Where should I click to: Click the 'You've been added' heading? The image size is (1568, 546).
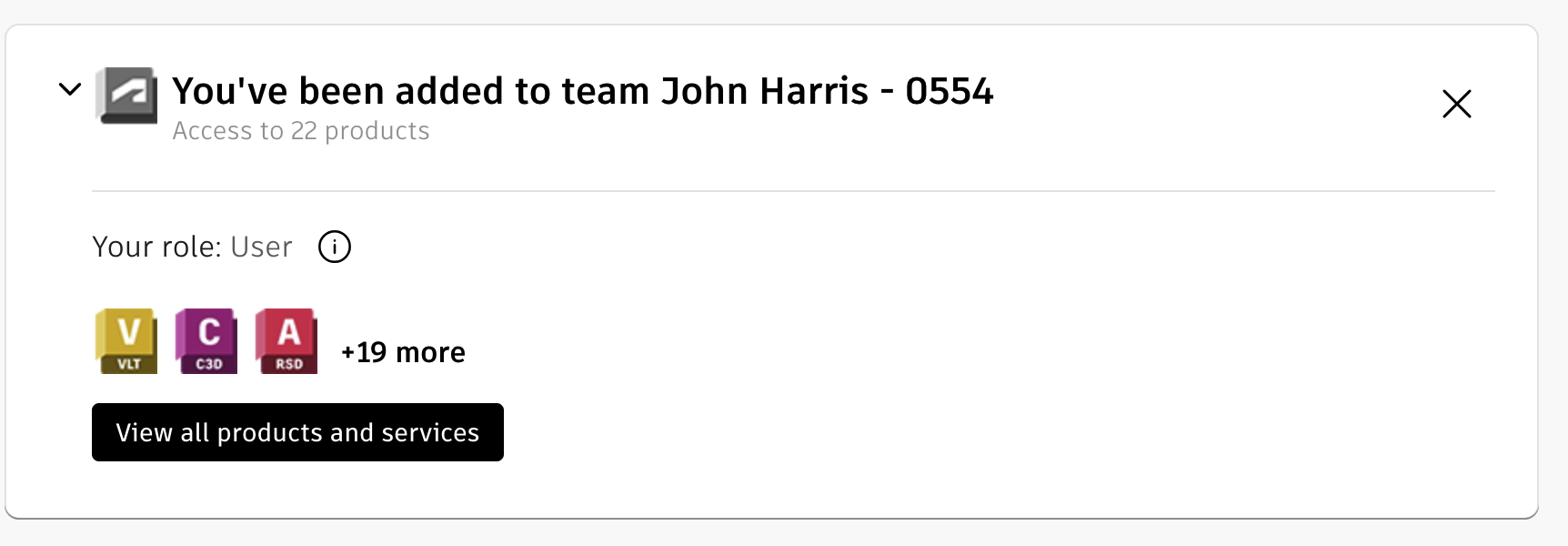(364, 91)
